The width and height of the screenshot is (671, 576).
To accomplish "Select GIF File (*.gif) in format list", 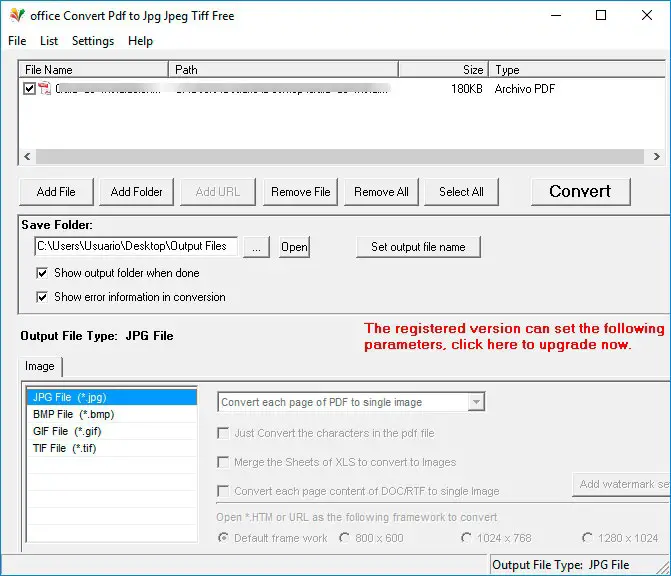I will (x=112, y=431).
